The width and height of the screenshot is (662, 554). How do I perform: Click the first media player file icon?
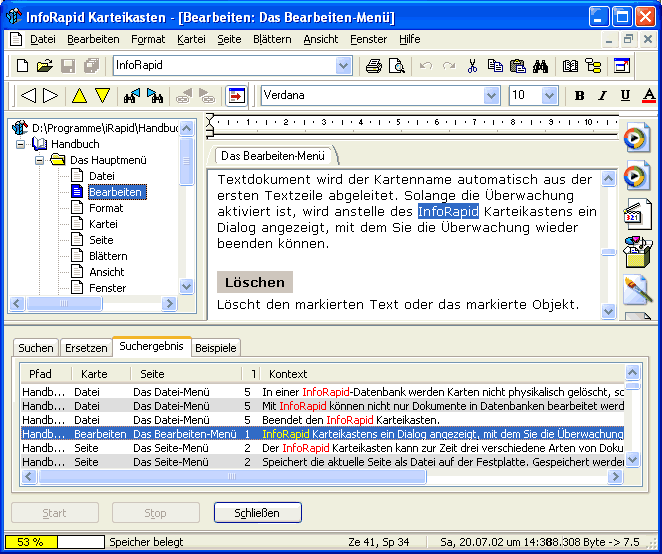[x=636, y=137]
